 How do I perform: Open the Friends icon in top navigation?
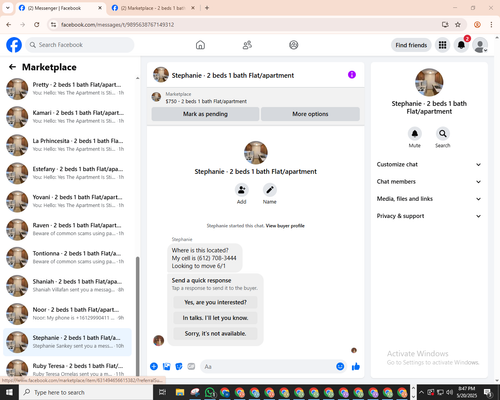coord(247,45)
